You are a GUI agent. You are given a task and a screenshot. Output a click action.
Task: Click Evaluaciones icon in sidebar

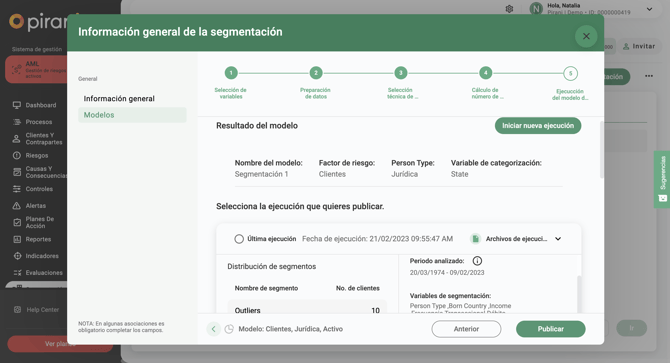click(17, 272)
